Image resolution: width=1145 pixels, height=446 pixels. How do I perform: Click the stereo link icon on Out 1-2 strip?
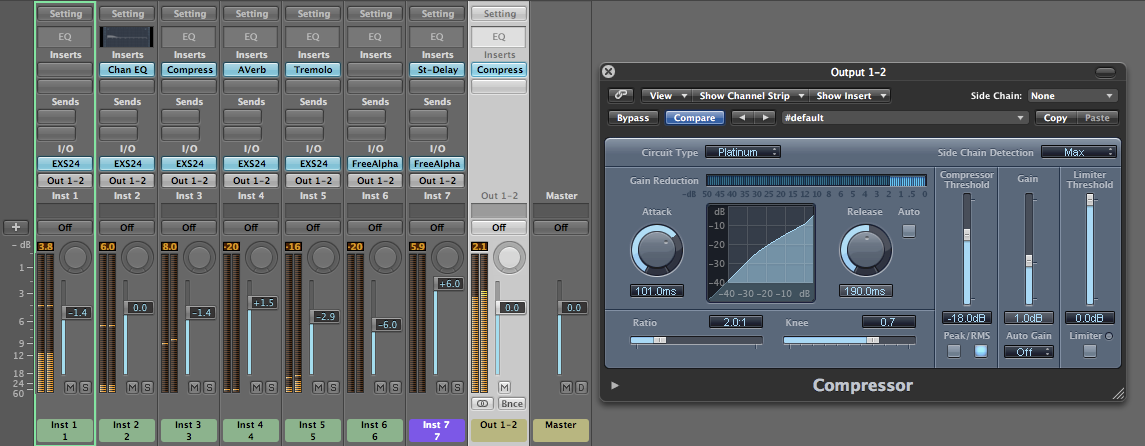tap(482, 404)
